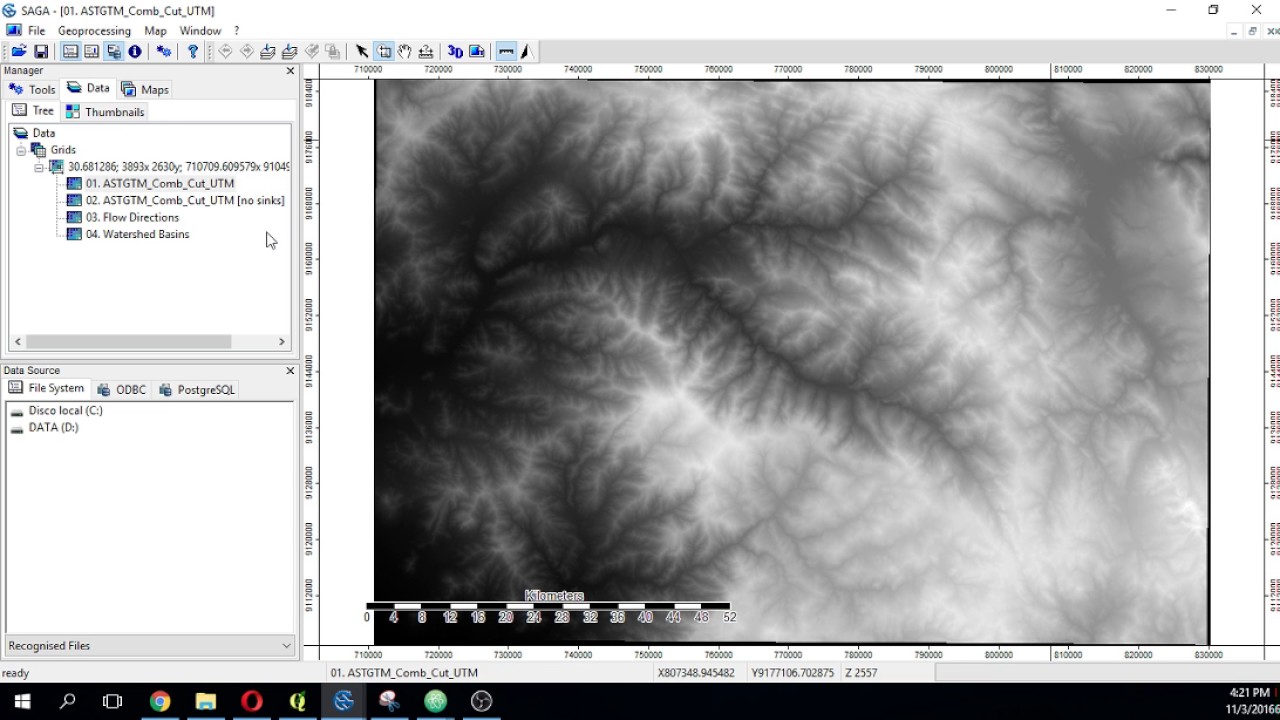Click the Show Print Layout icon
The width and height of the screenshot is (1280, 720).
pos(477,52)
